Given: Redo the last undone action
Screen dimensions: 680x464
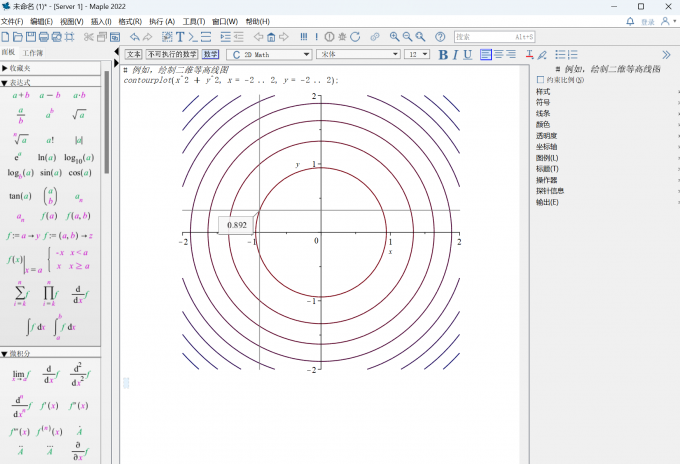Looking at the screenshot, I should pos(148,37).
